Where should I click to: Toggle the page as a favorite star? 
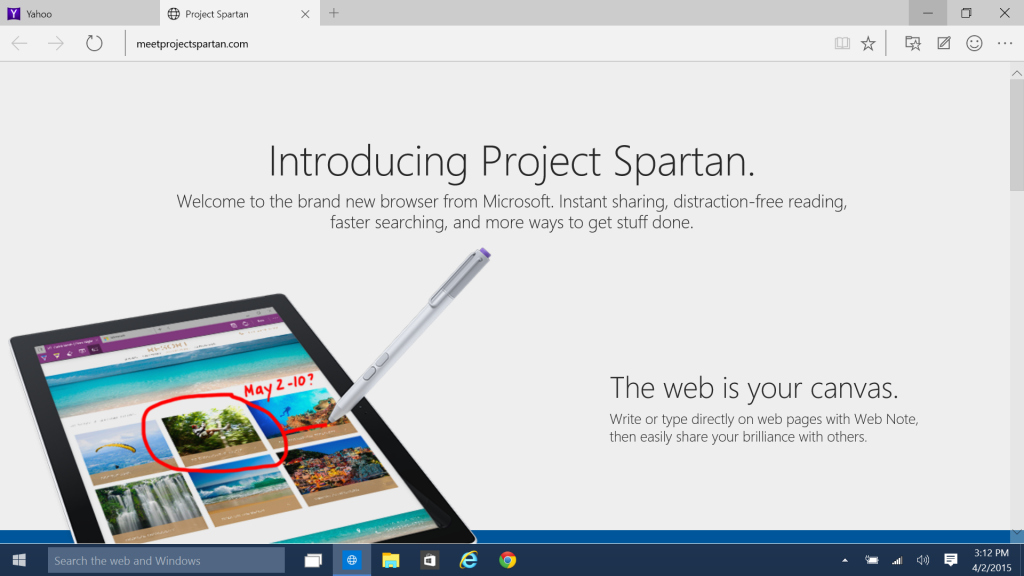click(x=868, y=43)
